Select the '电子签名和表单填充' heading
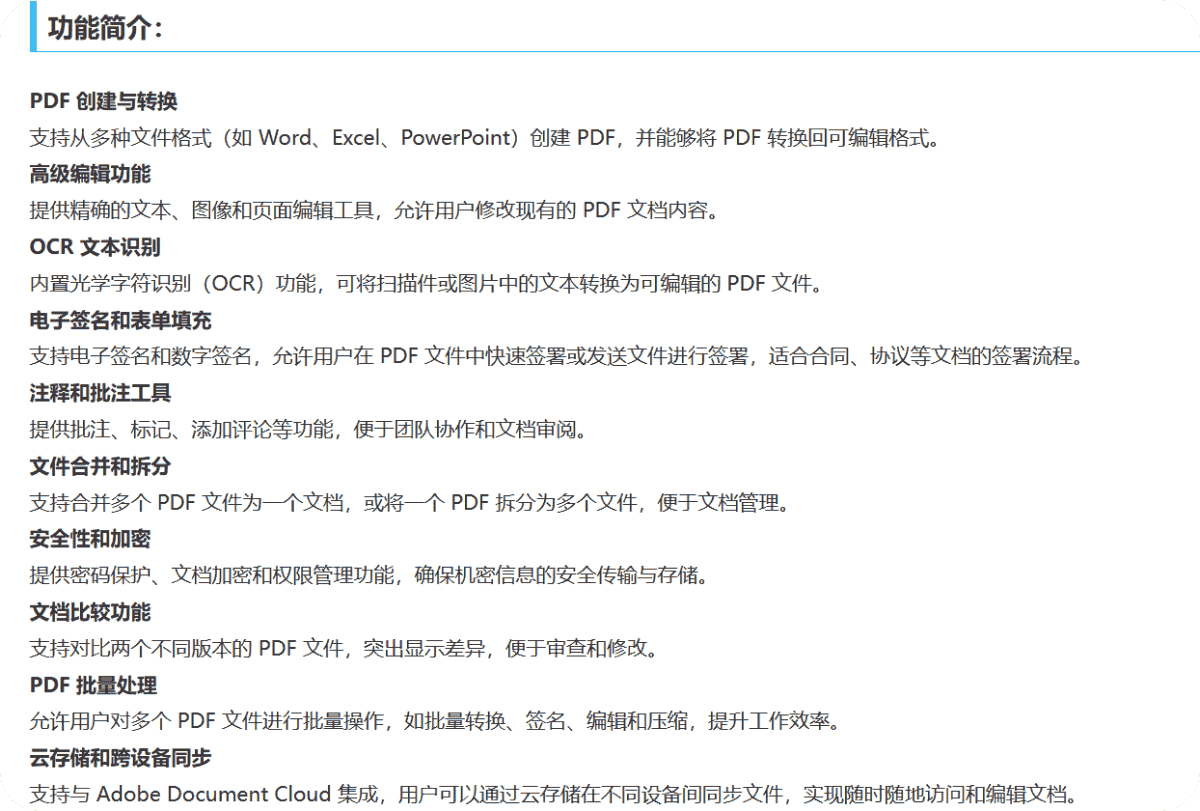The width and height of the screenshot is (1200, 811). [120, 320]
